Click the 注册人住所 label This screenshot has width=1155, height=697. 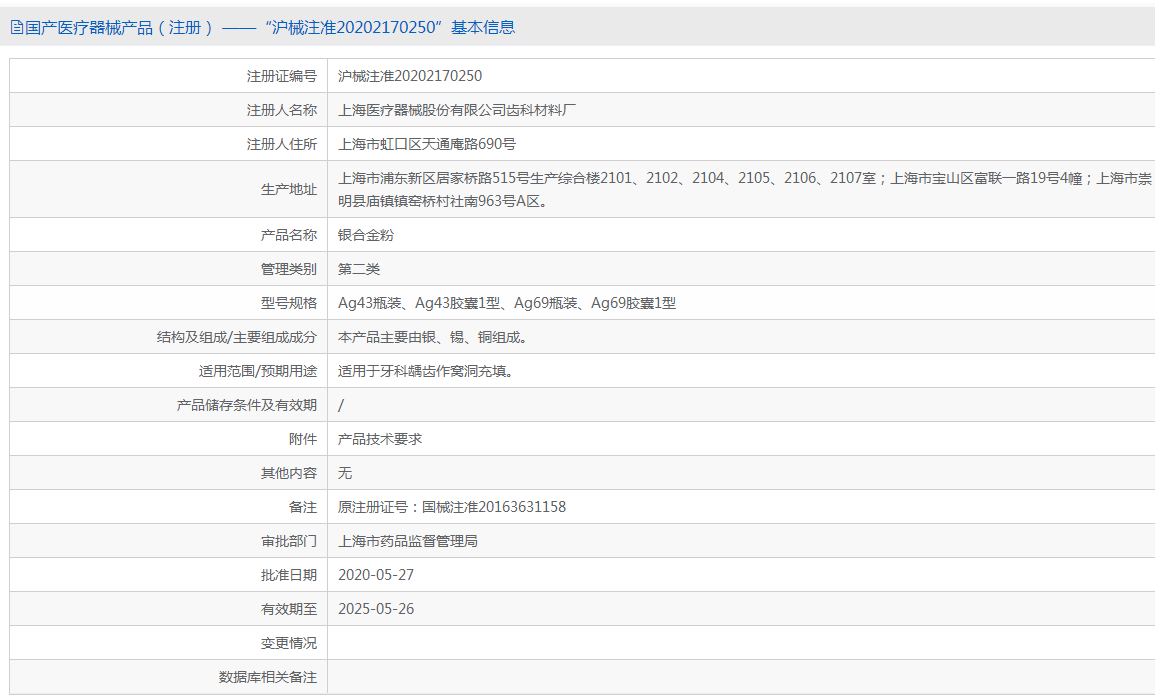[x=281, y=144]
